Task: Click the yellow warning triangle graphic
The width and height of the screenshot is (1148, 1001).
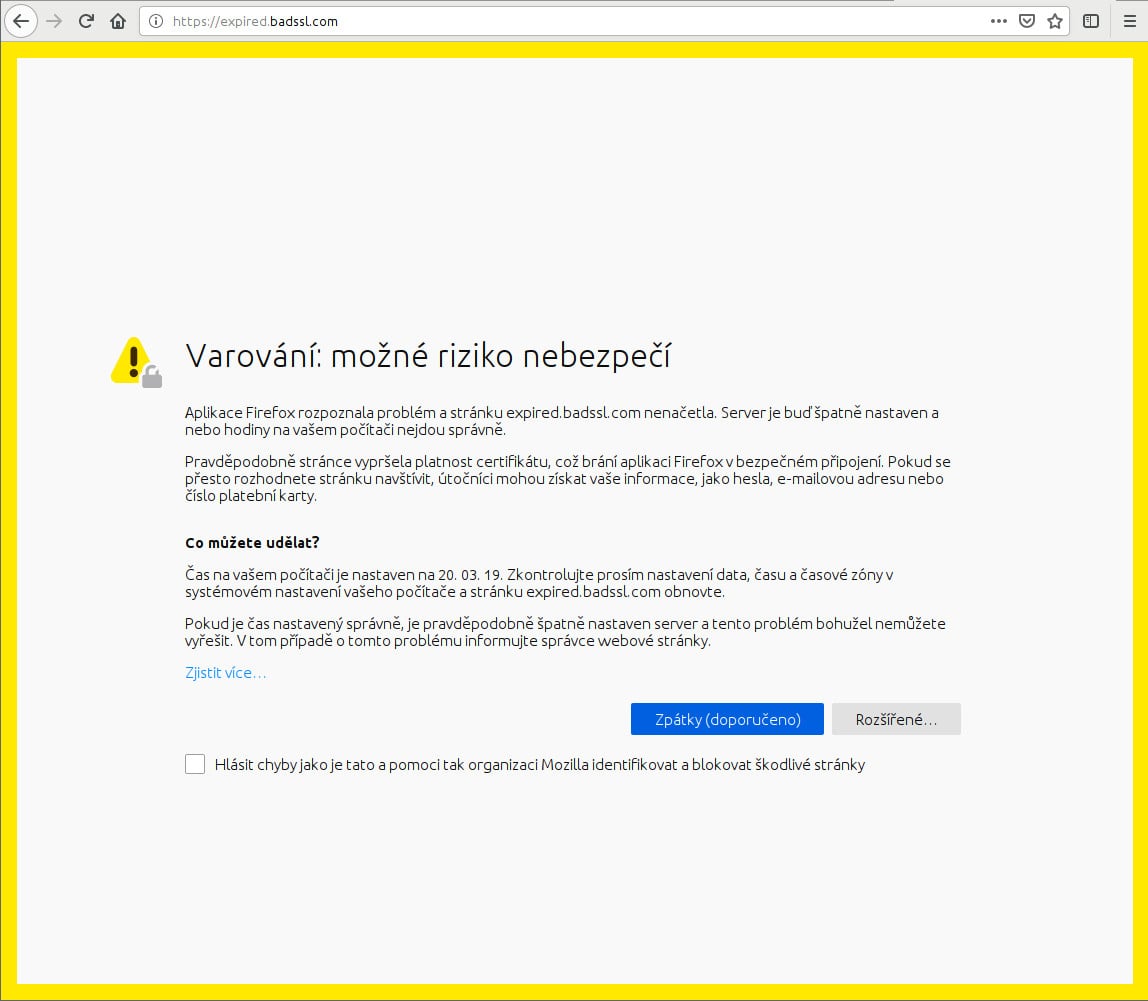Action: pos(129,358)
